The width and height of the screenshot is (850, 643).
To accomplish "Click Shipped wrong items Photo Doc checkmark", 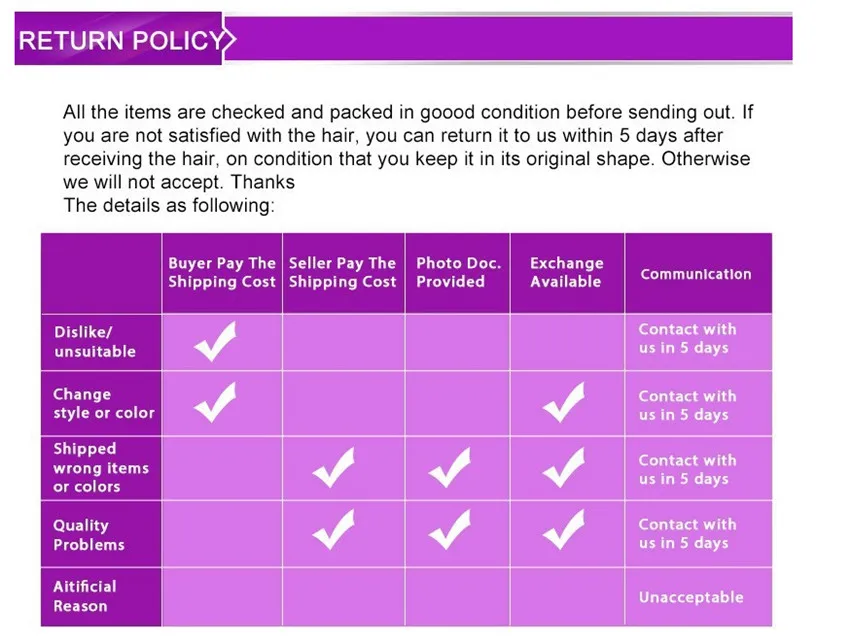I will (448, 468).
